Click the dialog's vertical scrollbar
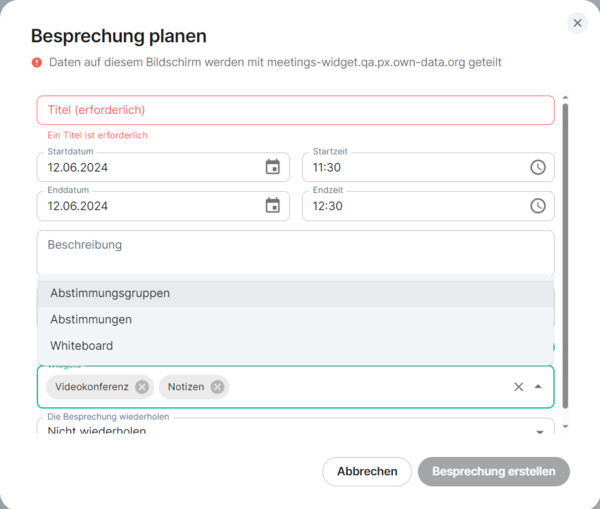 pos(565,250)
